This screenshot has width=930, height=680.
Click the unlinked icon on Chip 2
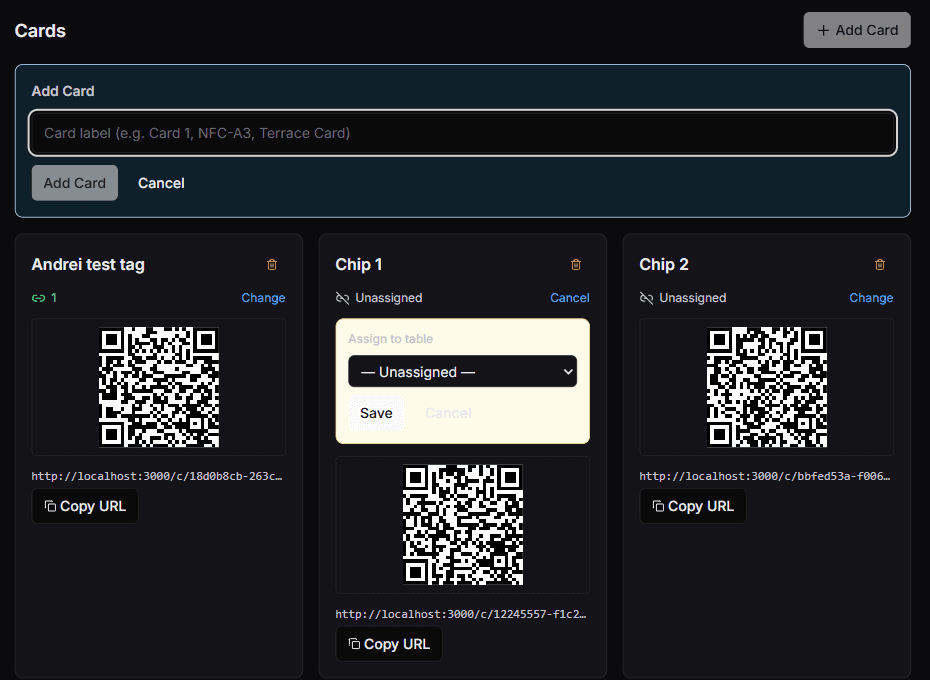coord(646,298)
